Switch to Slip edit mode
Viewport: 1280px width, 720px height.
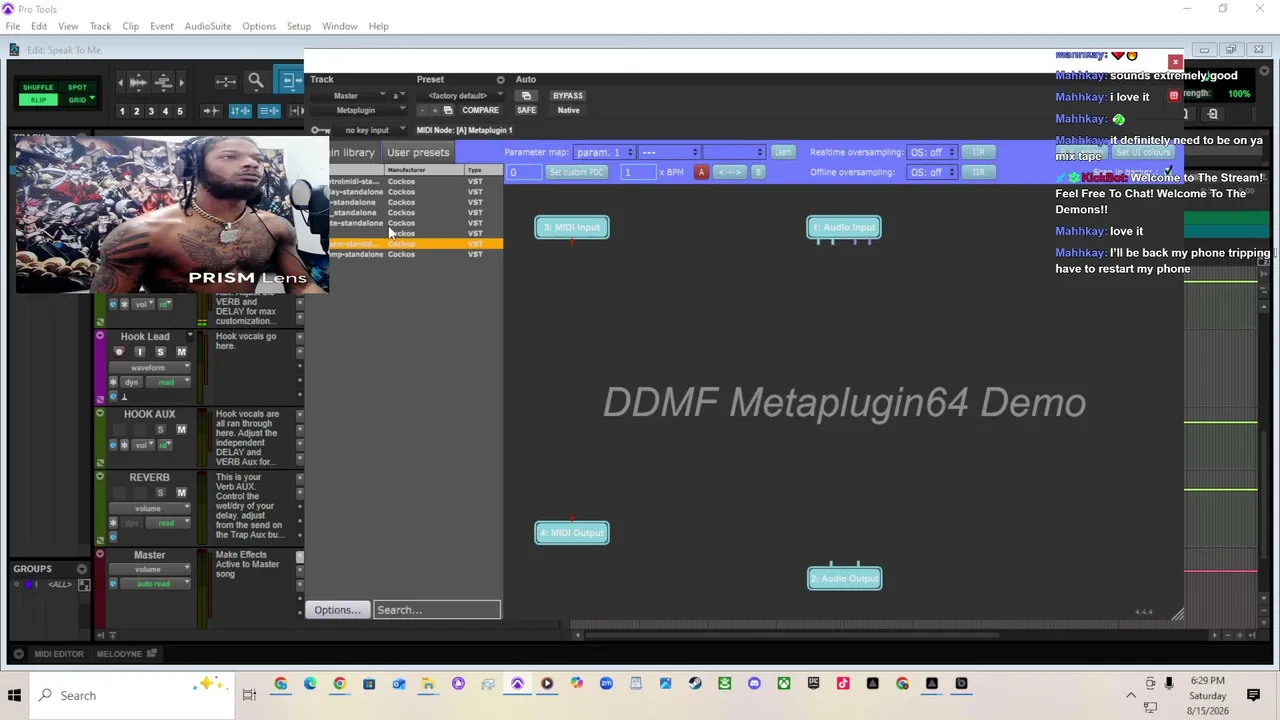pos(38,100)
